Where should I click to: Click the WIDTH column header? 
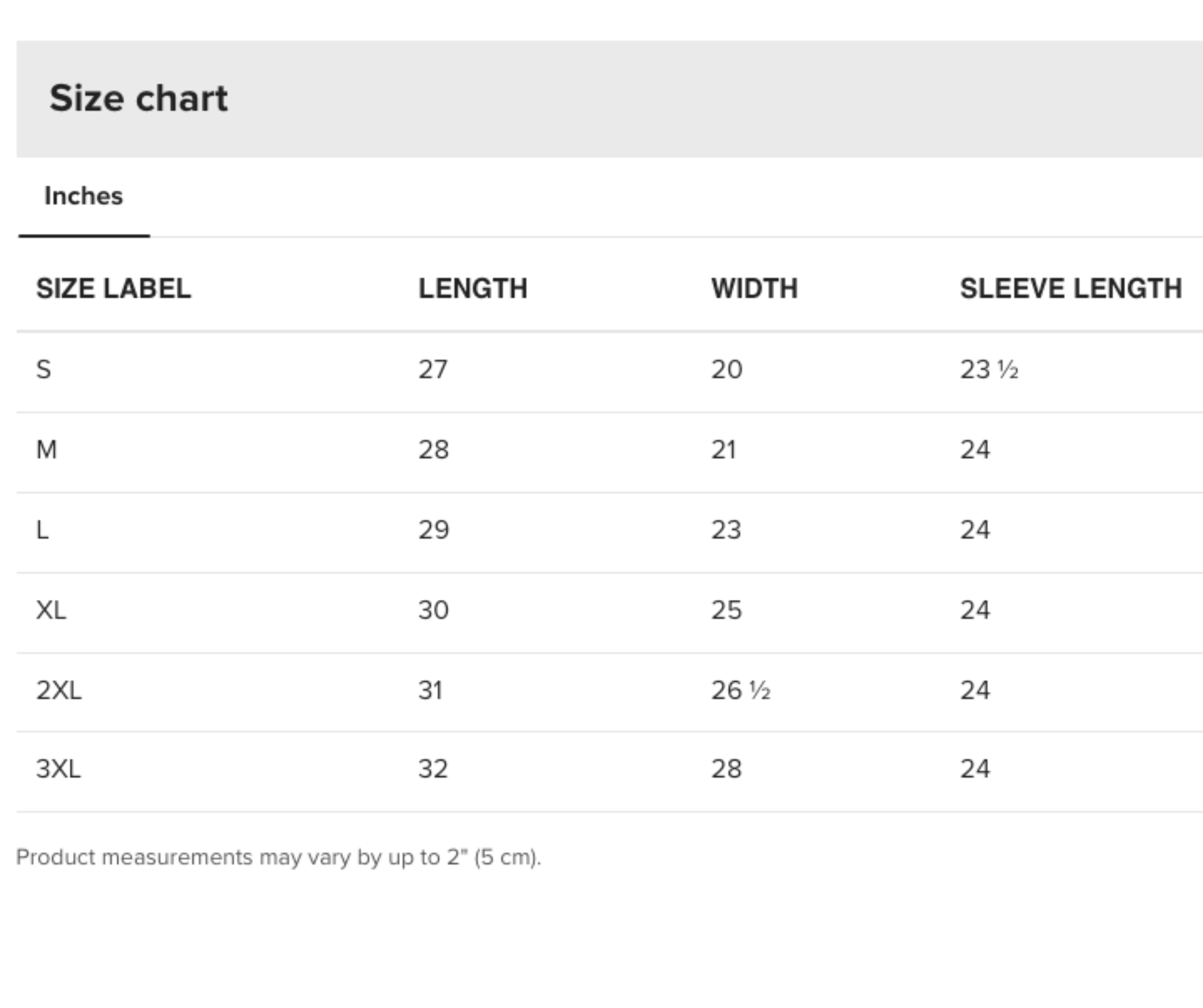[x=754, y=288]
